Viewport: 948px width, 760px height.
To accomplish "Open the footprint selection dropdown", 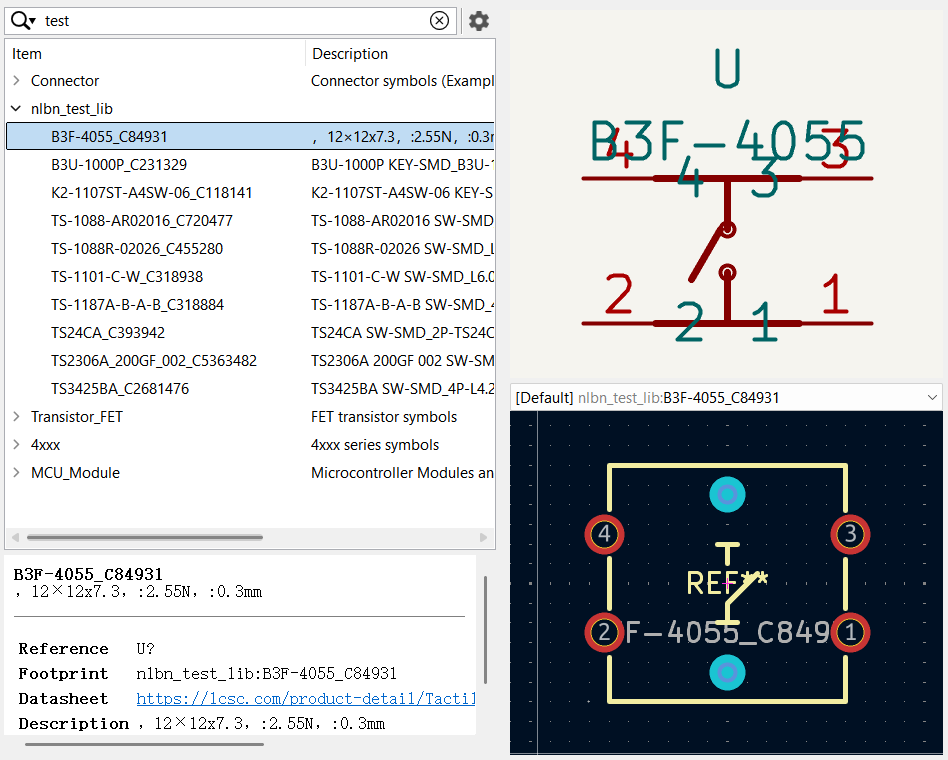I will (932, 398).
